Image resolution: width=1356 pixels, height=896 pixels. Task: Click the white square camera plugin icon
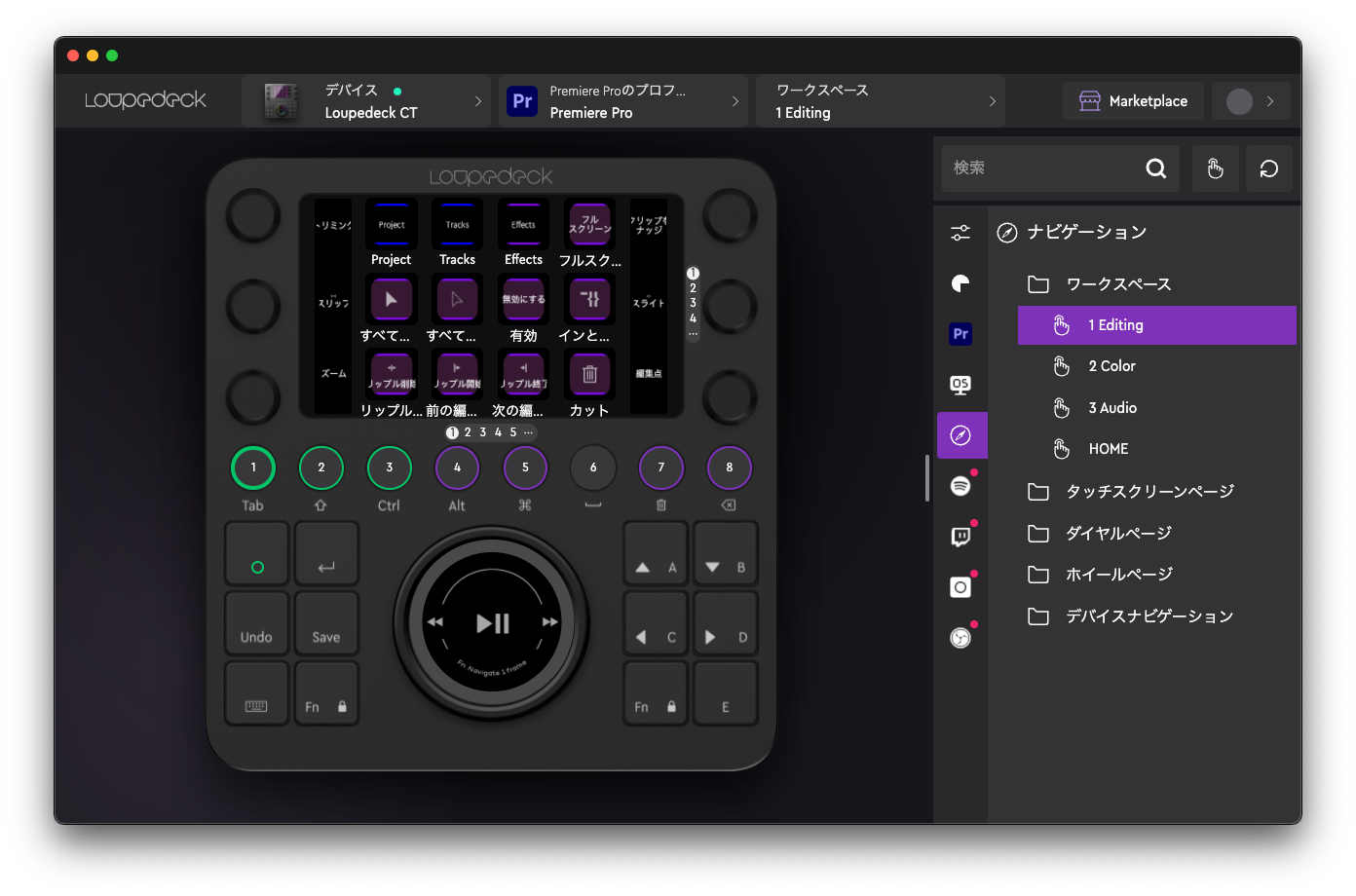coord(960,587)
